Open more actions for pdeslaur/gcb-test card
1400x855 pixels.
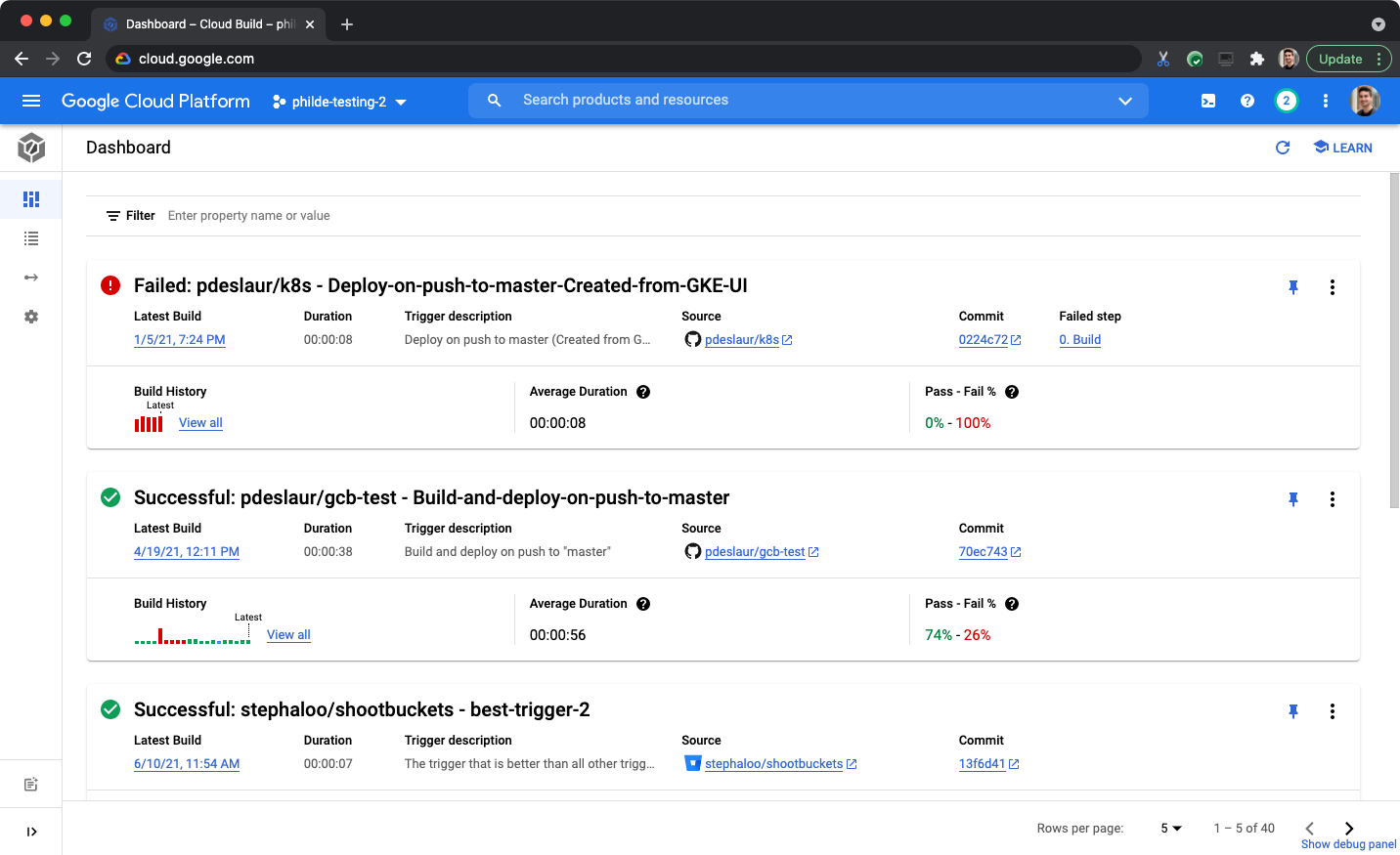1333,499
